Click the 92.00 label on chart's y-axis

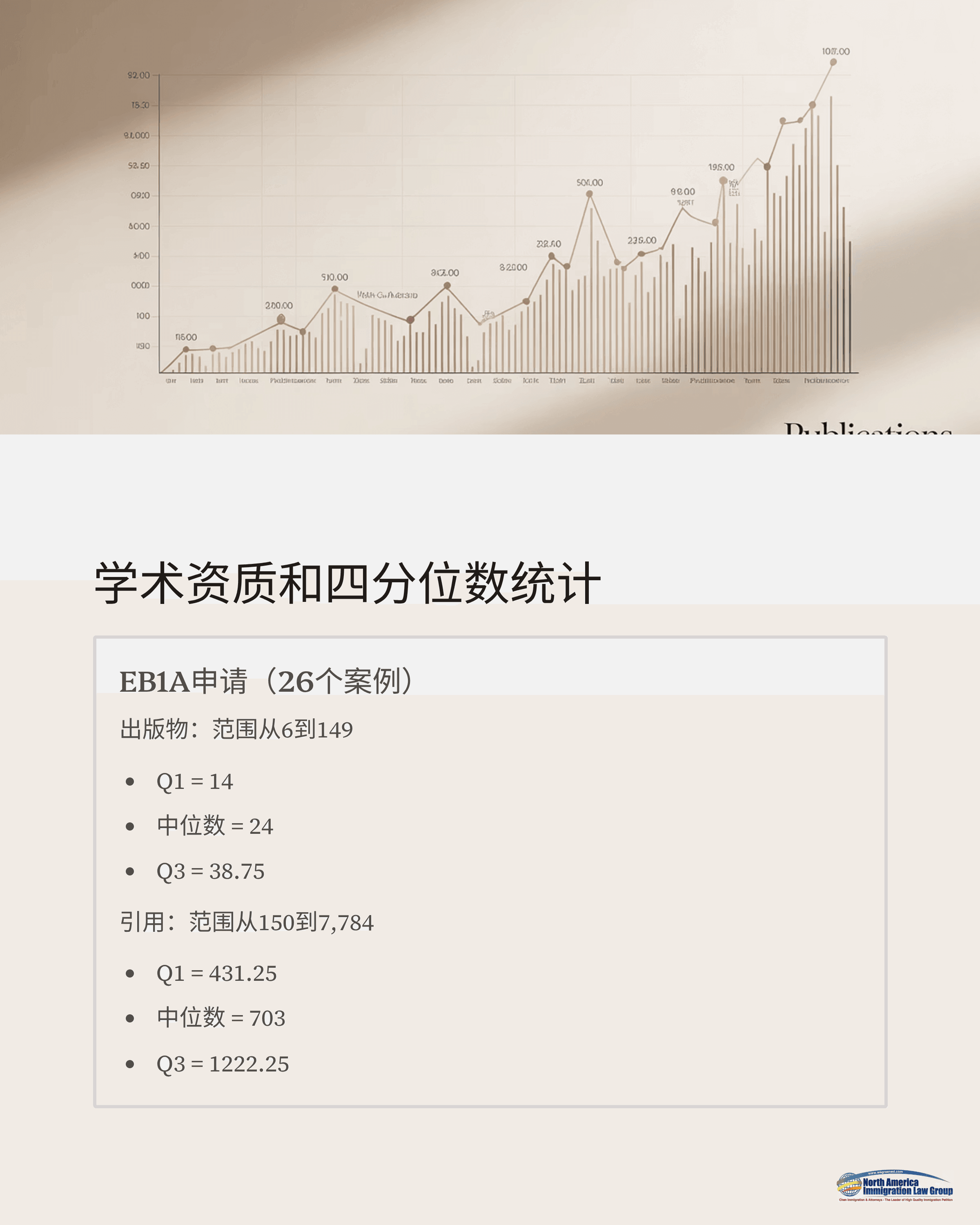pyautogui.click(x=138, y=76)
